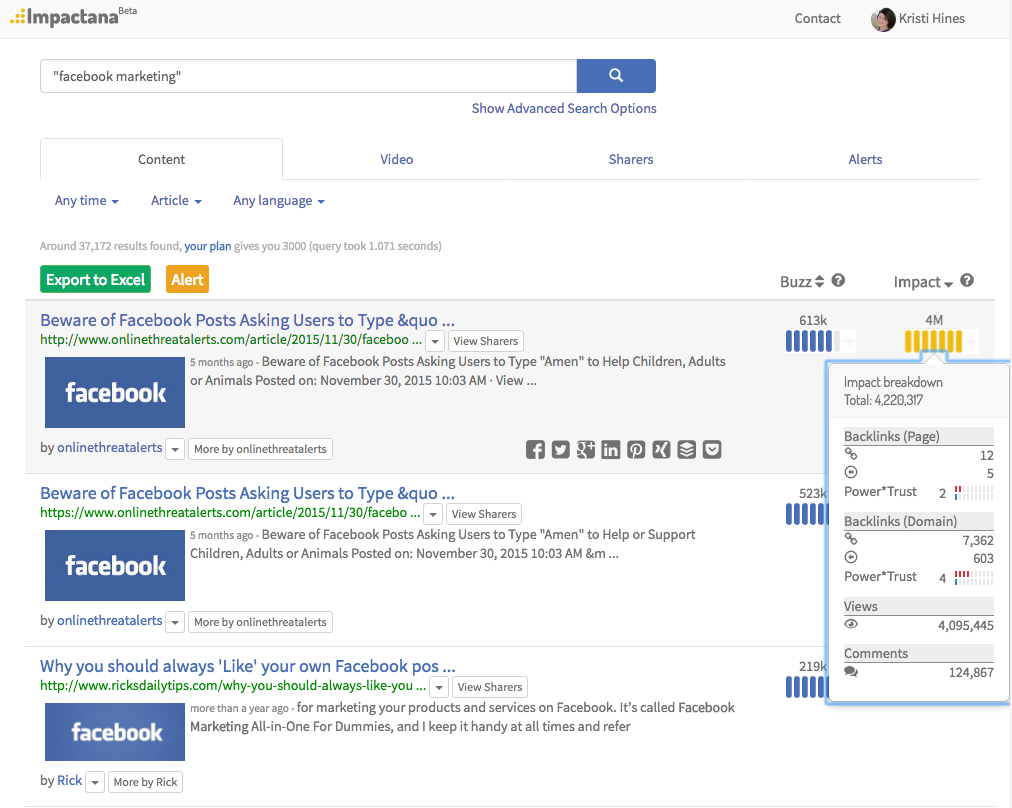Save first result to Buffer
The width and height of the screenshot is (1012, 808).
tap(687, 449)
